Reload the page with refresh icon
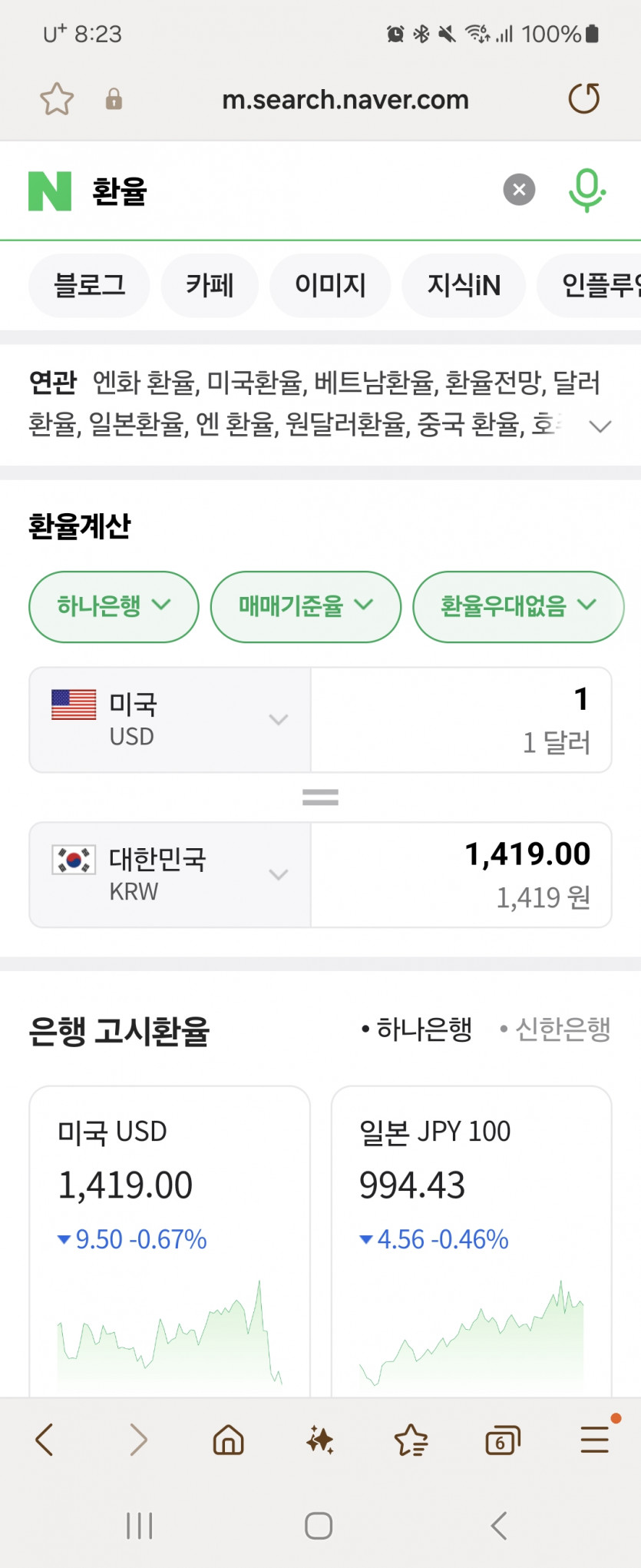 click(583, 98)
